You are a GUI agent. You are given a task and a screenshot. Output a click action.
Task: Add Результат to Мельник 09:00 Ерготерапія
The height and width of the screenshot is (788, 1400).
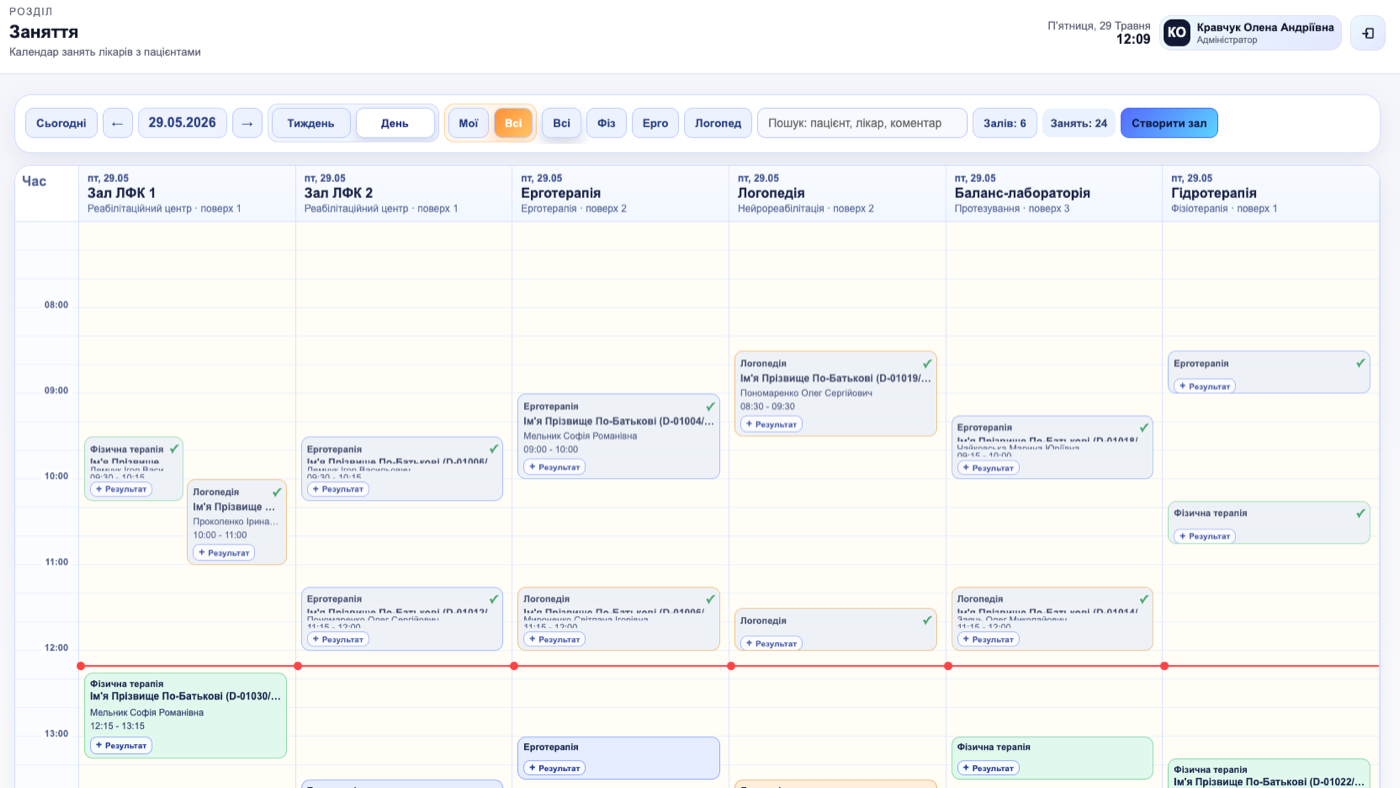pyautogui.click(x=554, y=467)
